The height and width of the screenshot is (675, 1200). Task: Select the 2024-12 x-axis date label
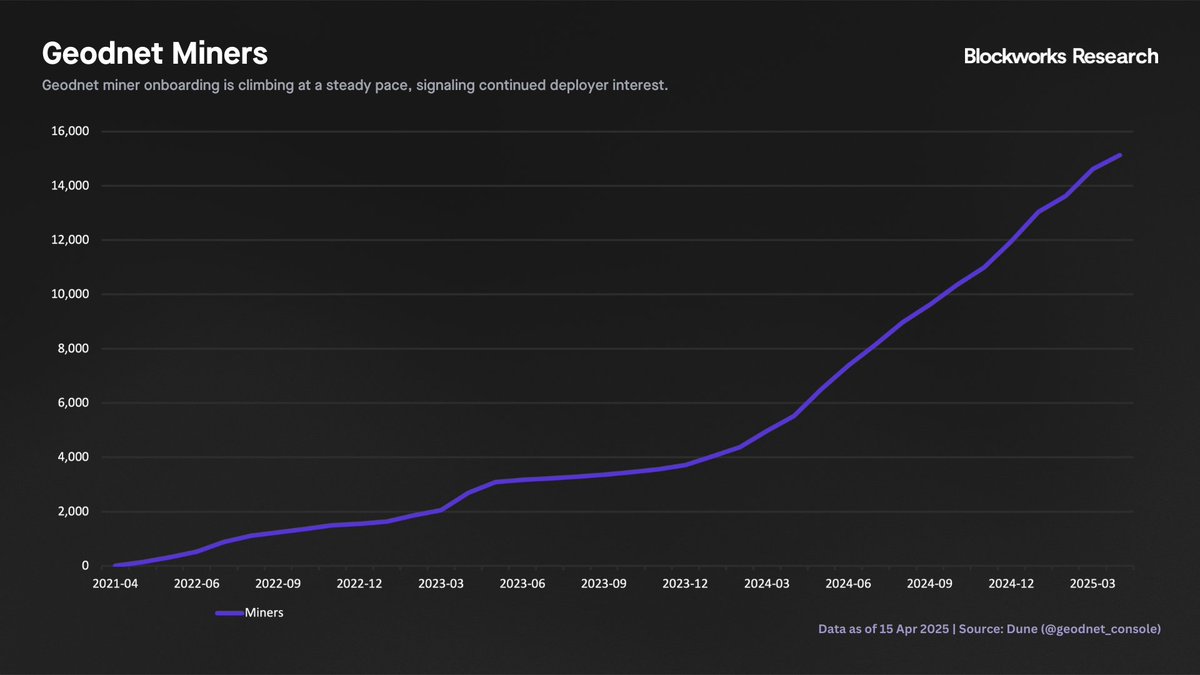(x=1013, y=583)
